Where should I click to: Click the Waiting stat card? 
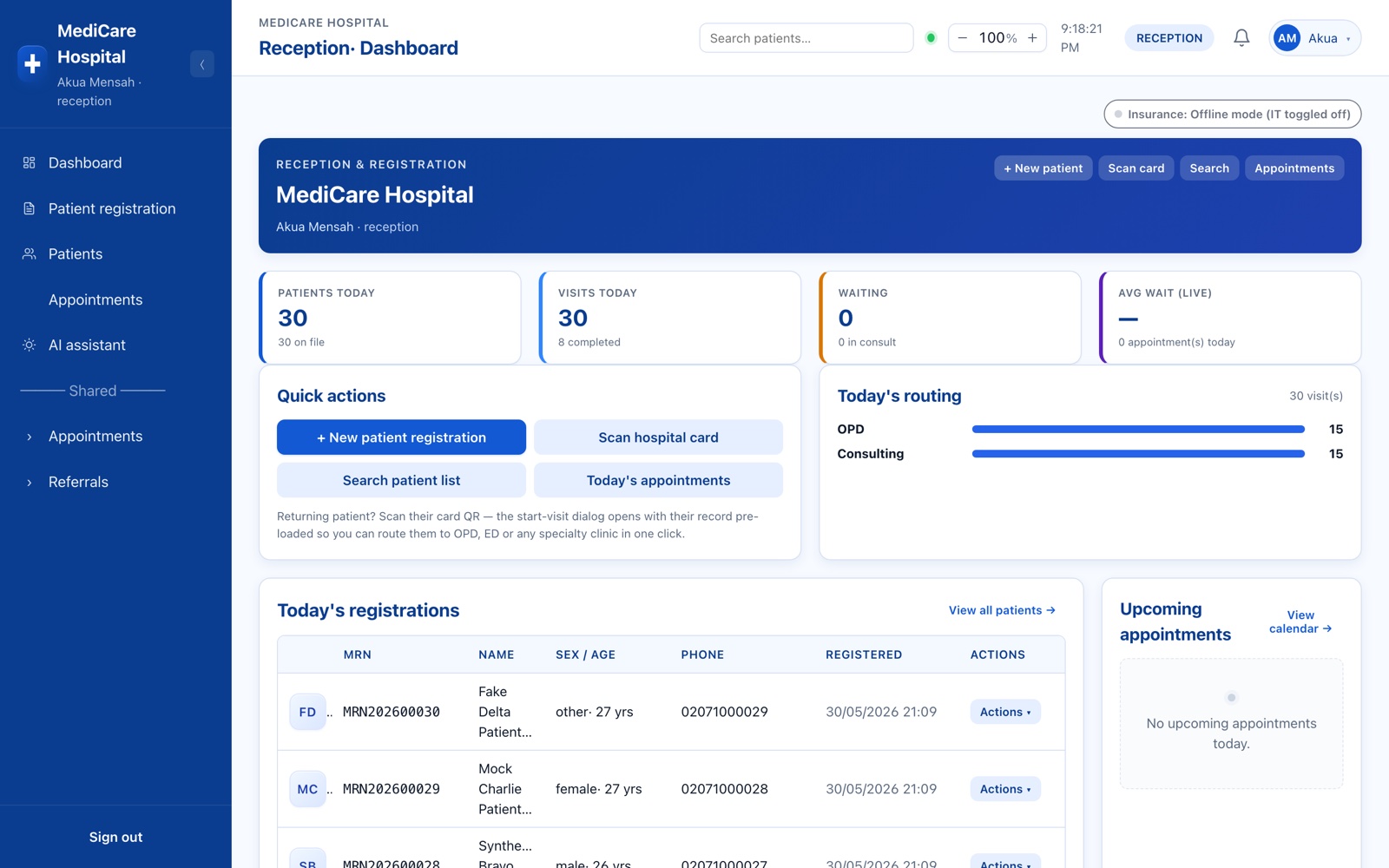click(950, 318)
